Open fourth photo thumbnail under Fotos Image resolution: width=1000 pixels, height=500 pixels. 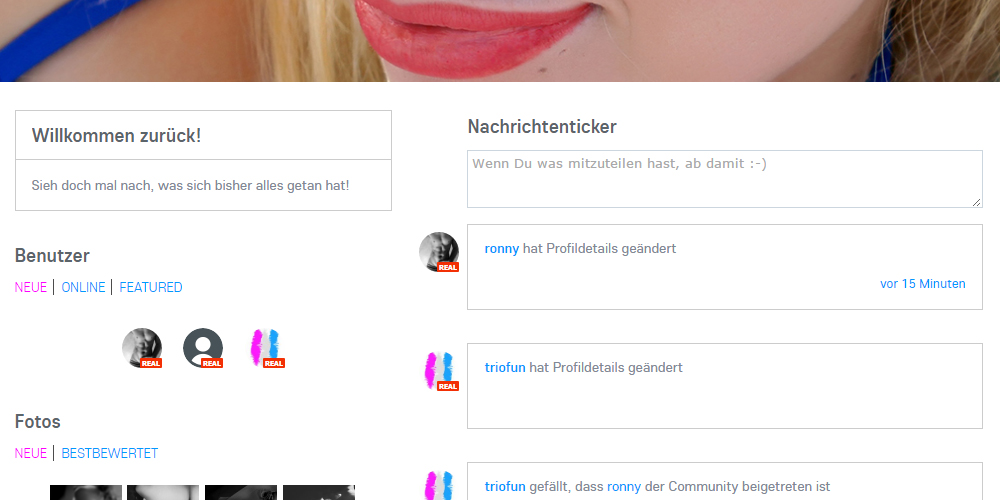point(318,492)
